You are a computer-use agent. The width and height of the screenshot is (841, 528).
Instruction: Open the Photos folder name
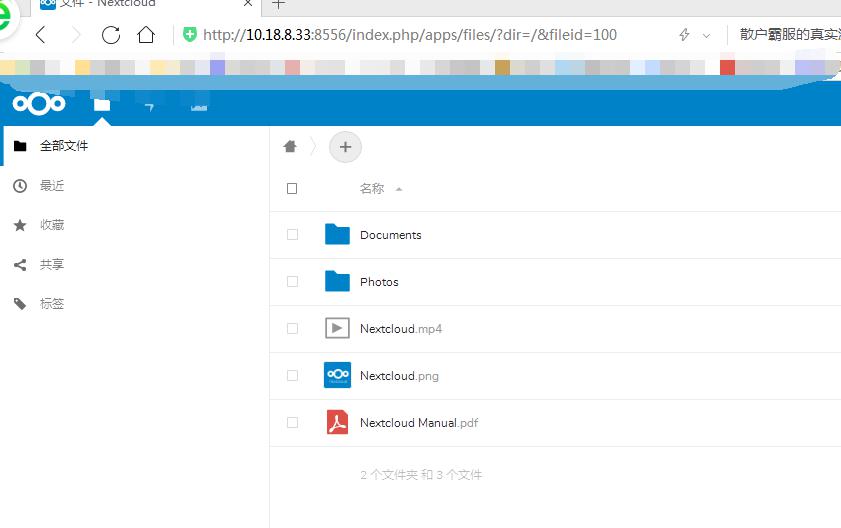click(379, 282)
